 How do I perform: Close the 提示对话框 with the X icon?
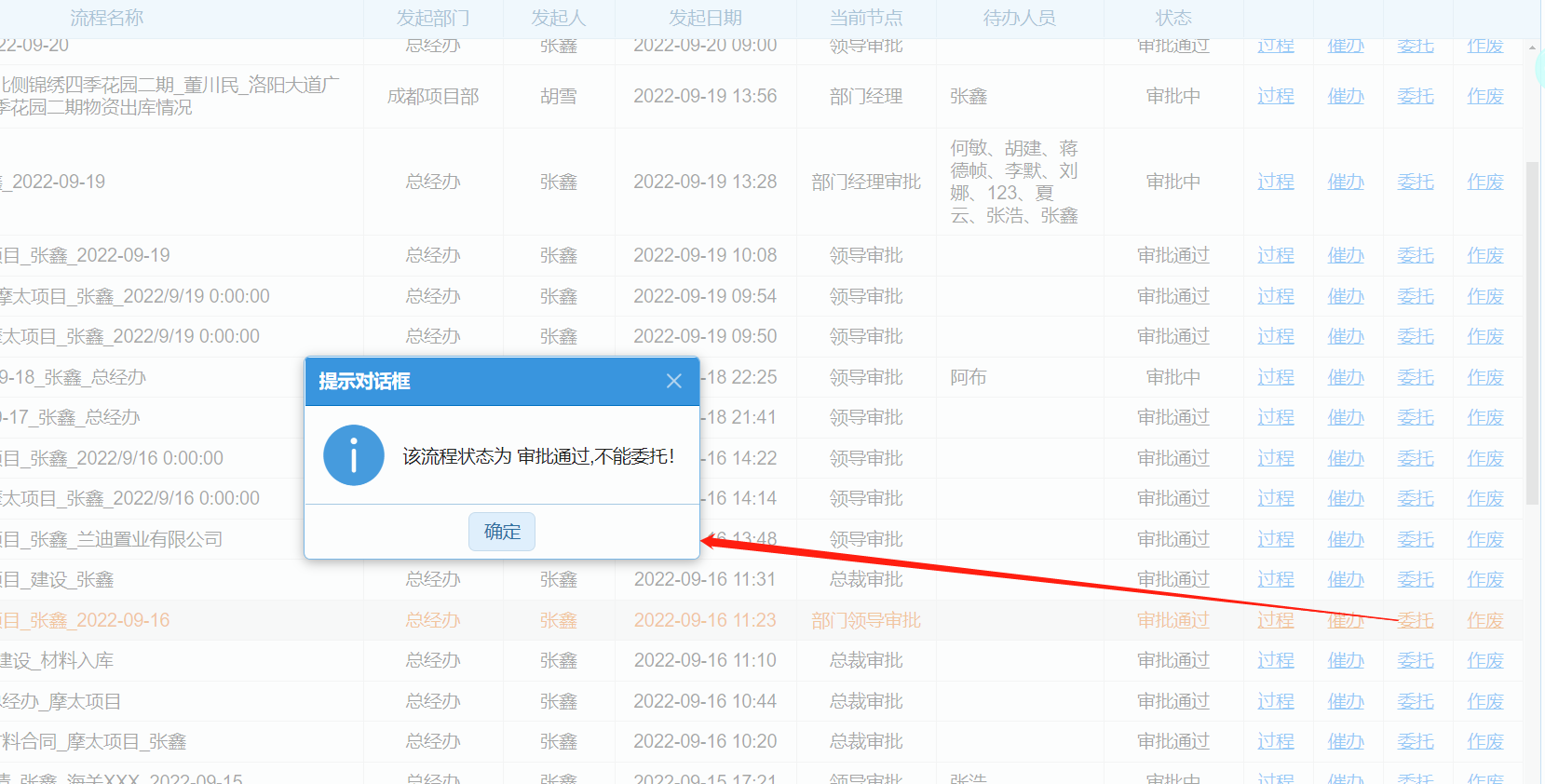[674, 381]
